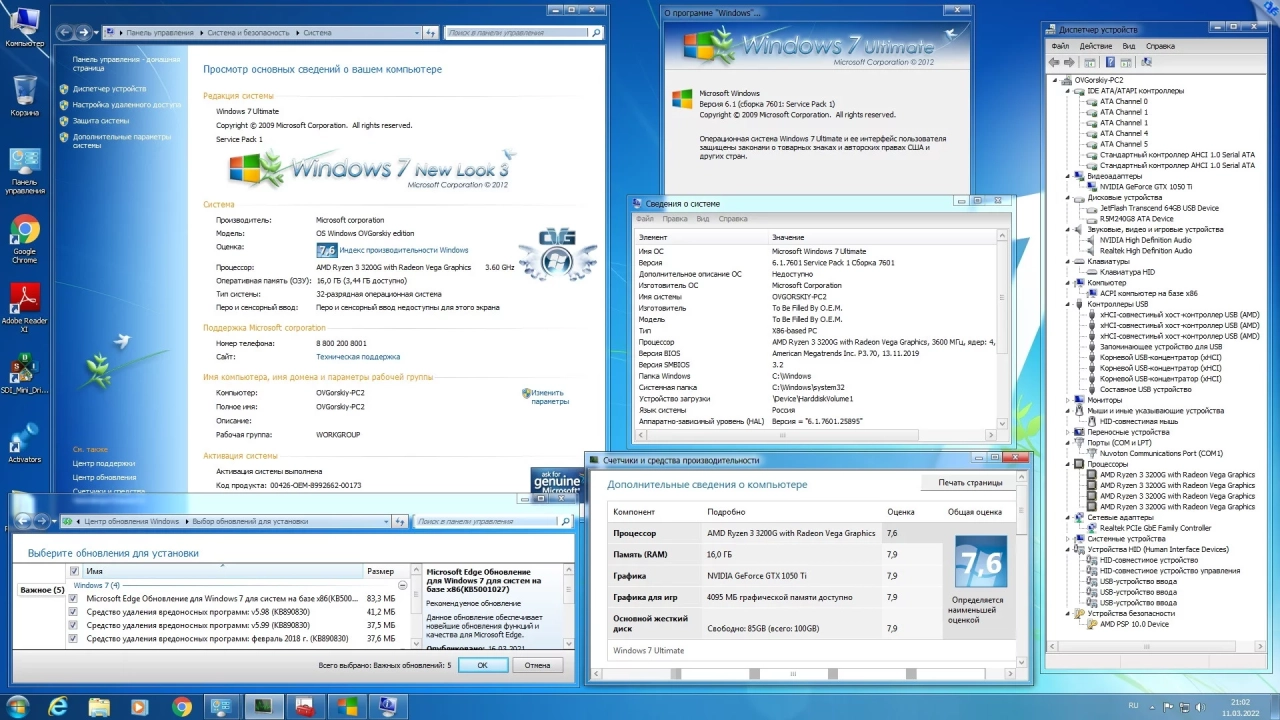Viewport: 1280px width, 720px height.
Task: Launch Chrome from the taskbar
Action: [x=182, y=707]
